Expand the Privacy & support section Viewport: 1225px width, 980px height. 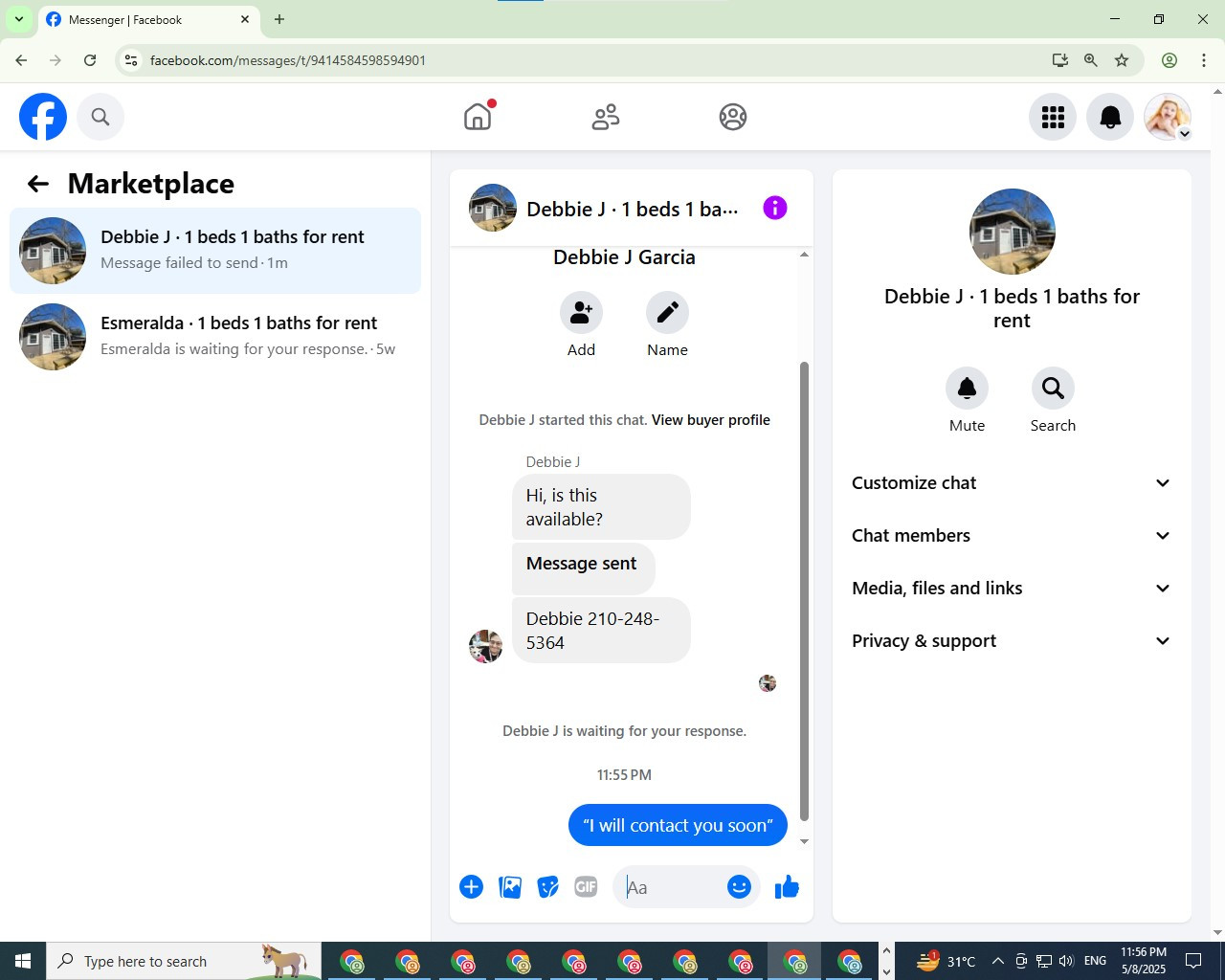1012,641
